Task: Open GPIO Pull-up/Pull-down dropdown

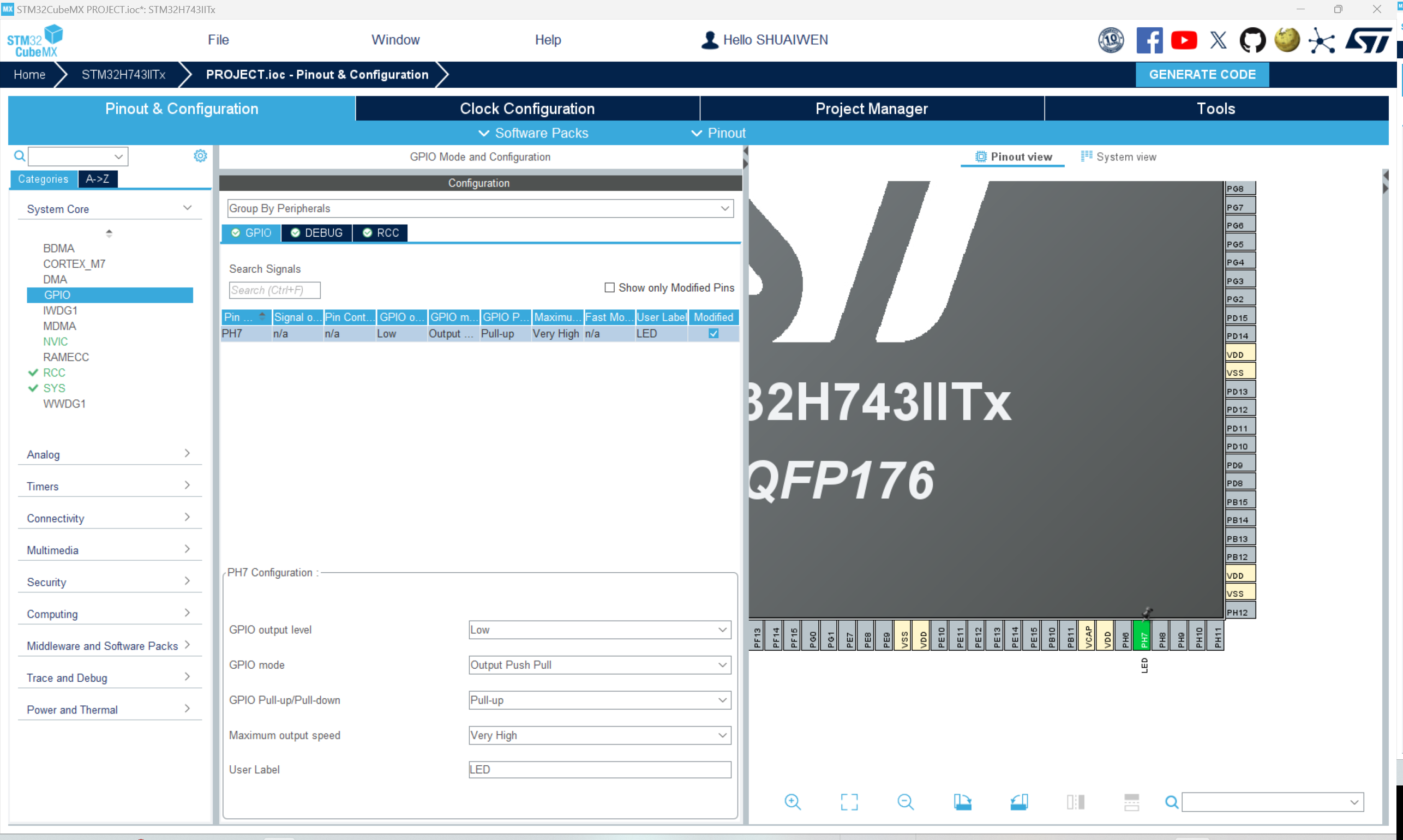Action: pyautogui.click(x=599, y=700)
